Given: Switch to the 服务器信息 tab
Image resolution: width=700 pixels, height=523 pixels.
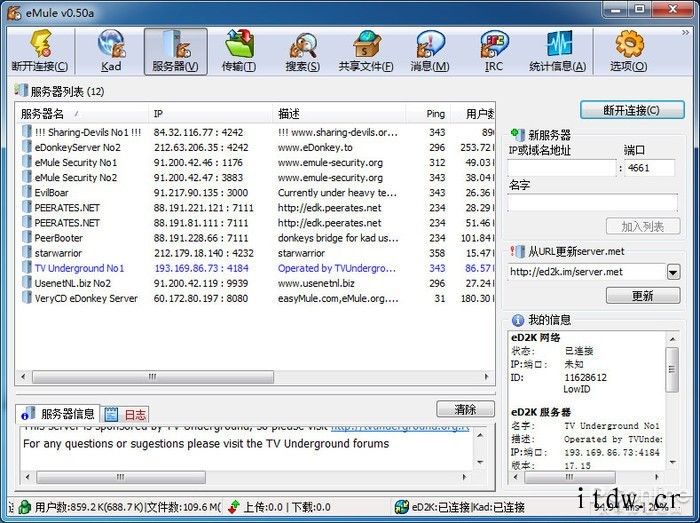Looking at the screenshot, I should (x=58, y=414).
